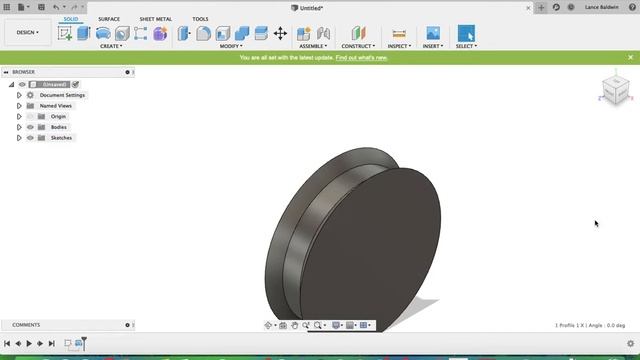Screen dimensions: 640x360
Task: Click the purple Create Form icon
Action: pos(160,33)
